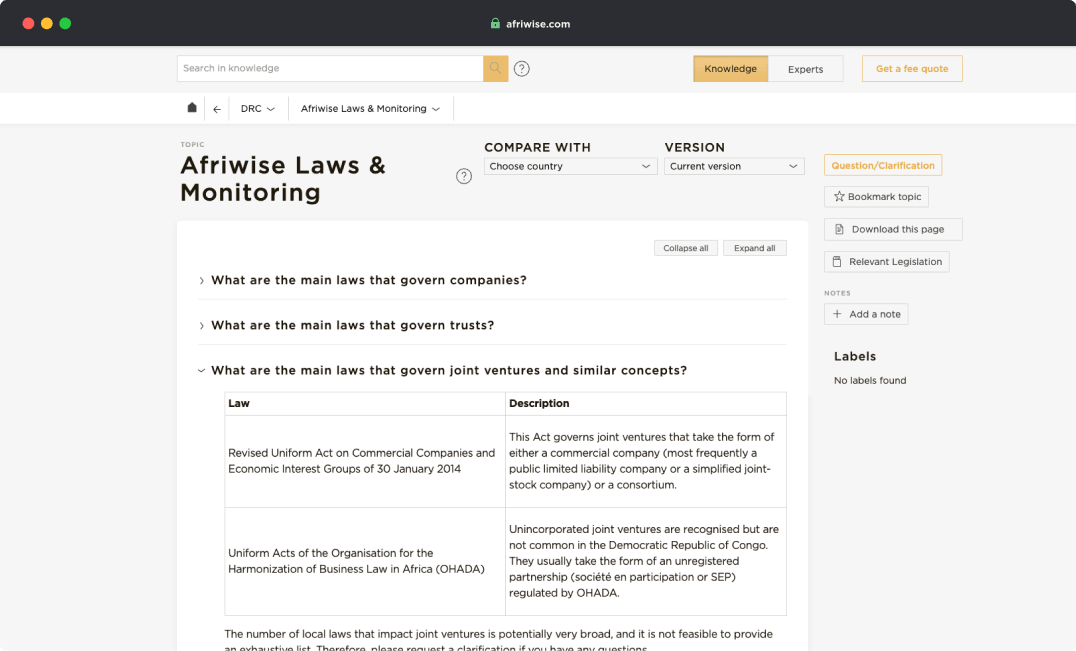Click the red close window button
This screenshot has width=1076, height=651.
(28, 23)
